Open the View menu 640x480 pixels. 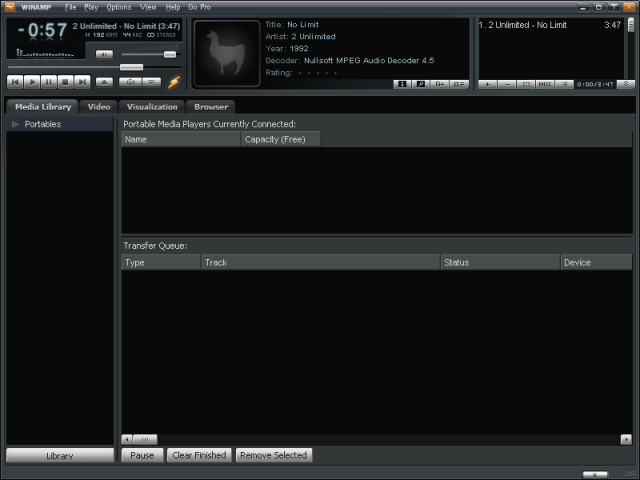pyautogui.click(x=148, y=7)
